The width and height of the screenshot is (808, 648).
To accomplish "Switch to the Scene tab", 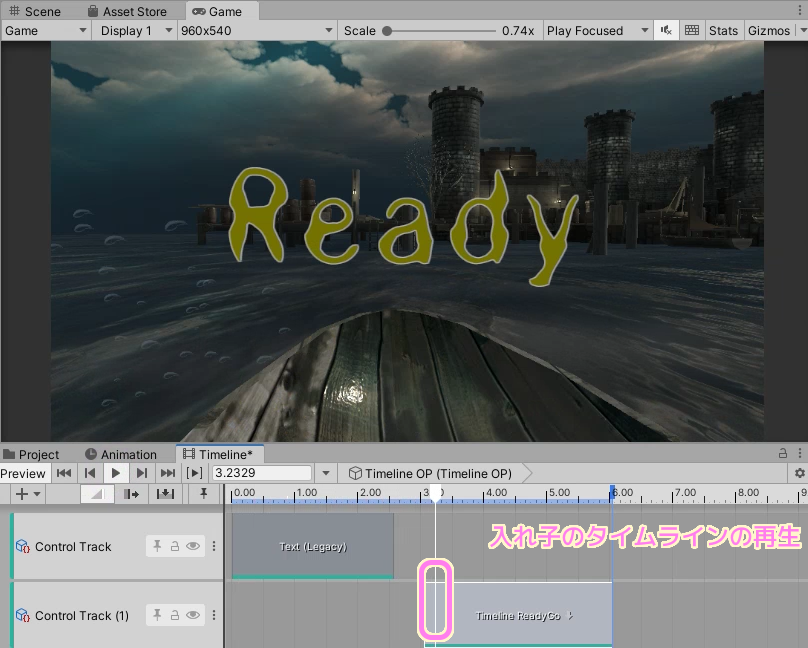I will coord(35,11).
